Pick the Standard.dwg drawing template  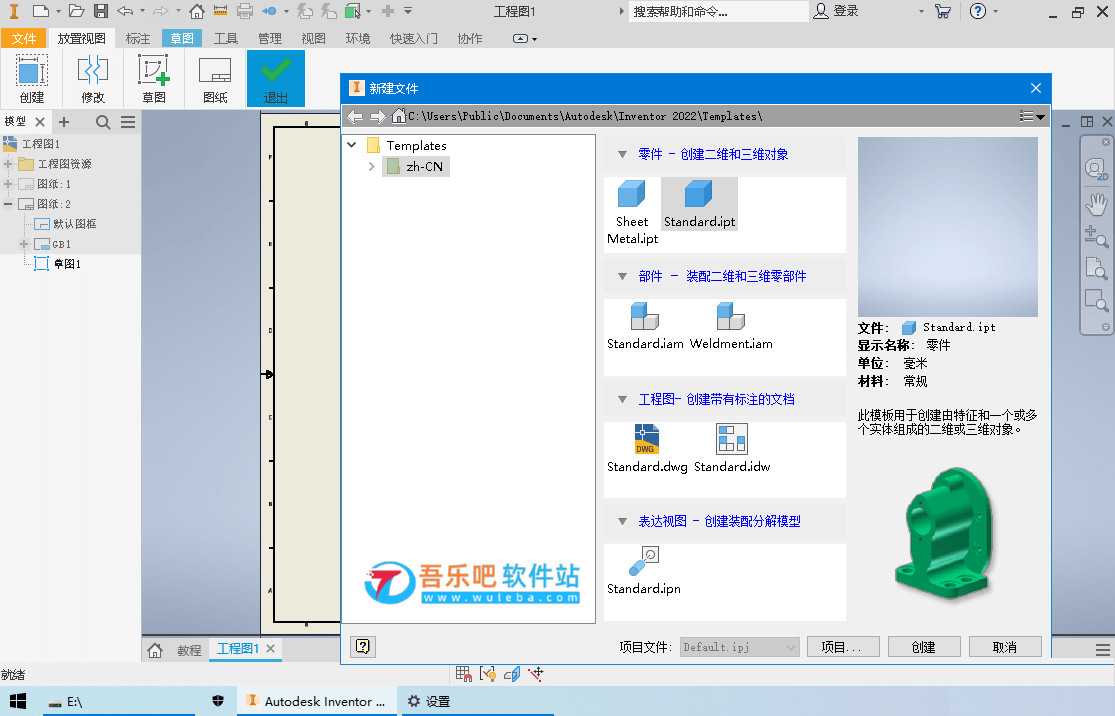tap(647, 449)
